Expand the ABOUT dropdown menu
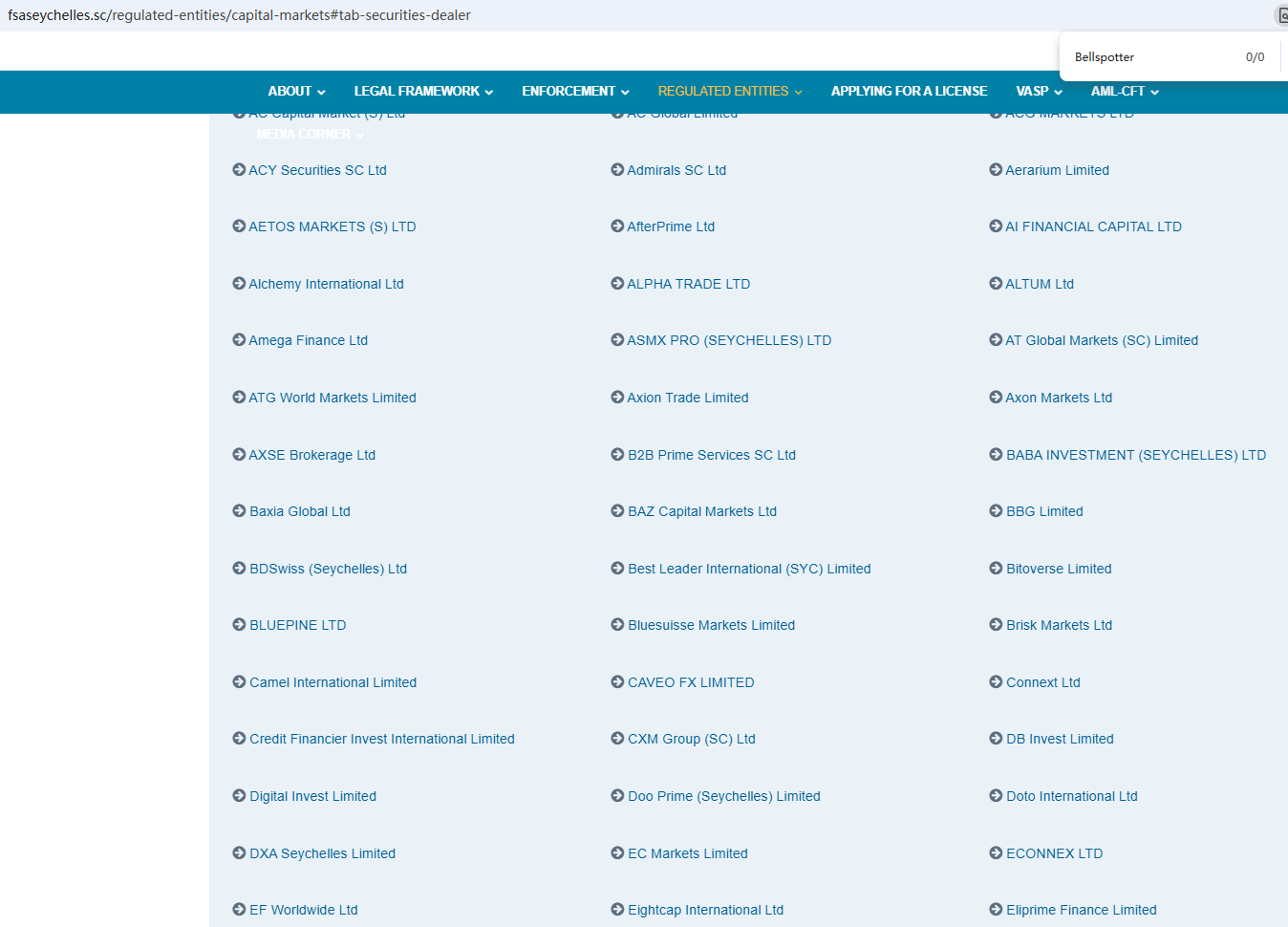 click(x=296, y=91)
